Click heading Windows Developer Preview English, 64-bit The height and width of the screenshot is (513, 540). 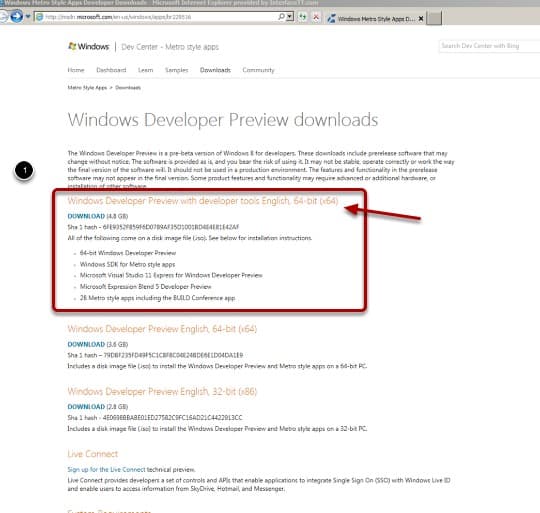(x=162, y=329)
